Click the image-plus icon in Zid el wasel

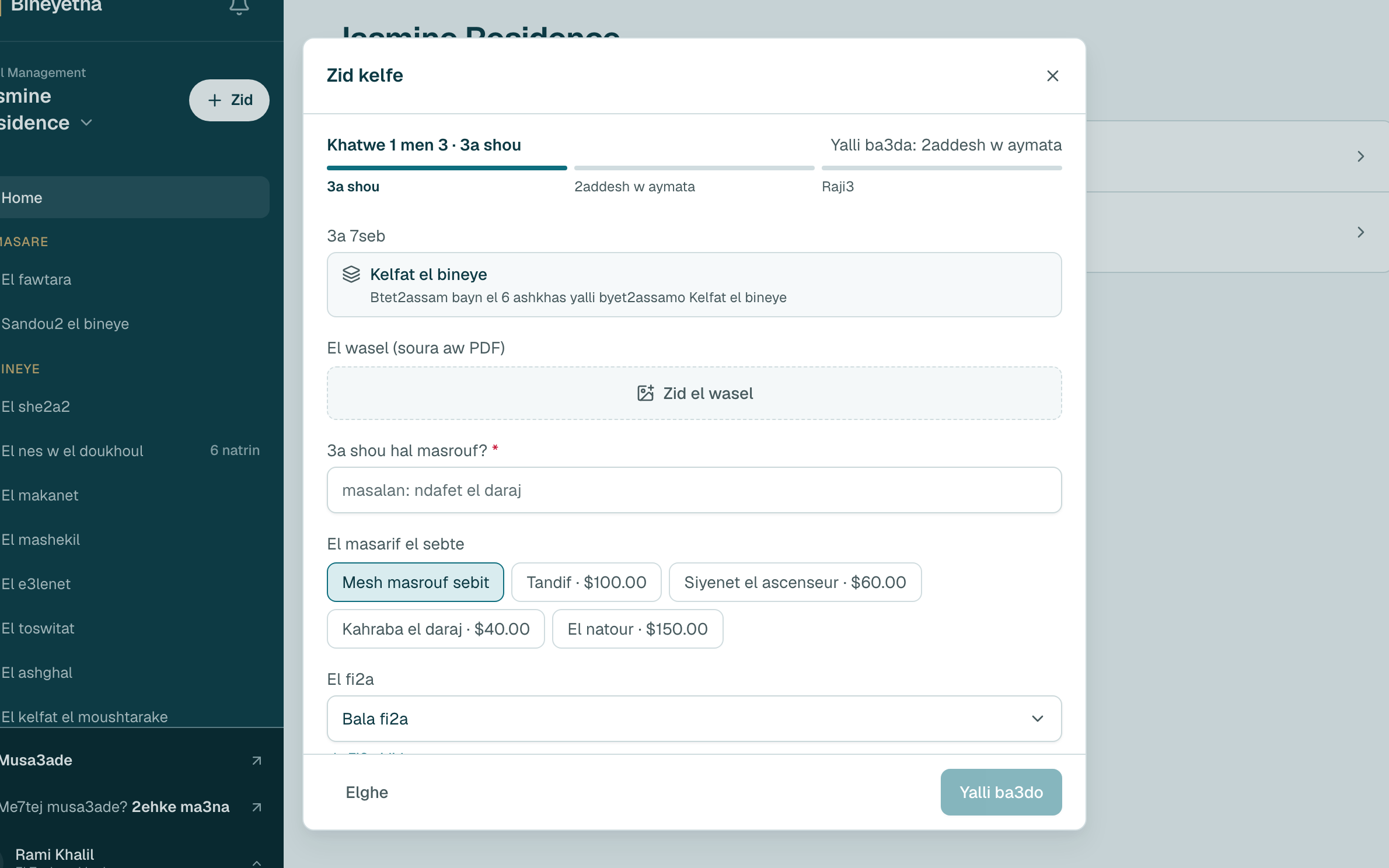tap(645, 393)
